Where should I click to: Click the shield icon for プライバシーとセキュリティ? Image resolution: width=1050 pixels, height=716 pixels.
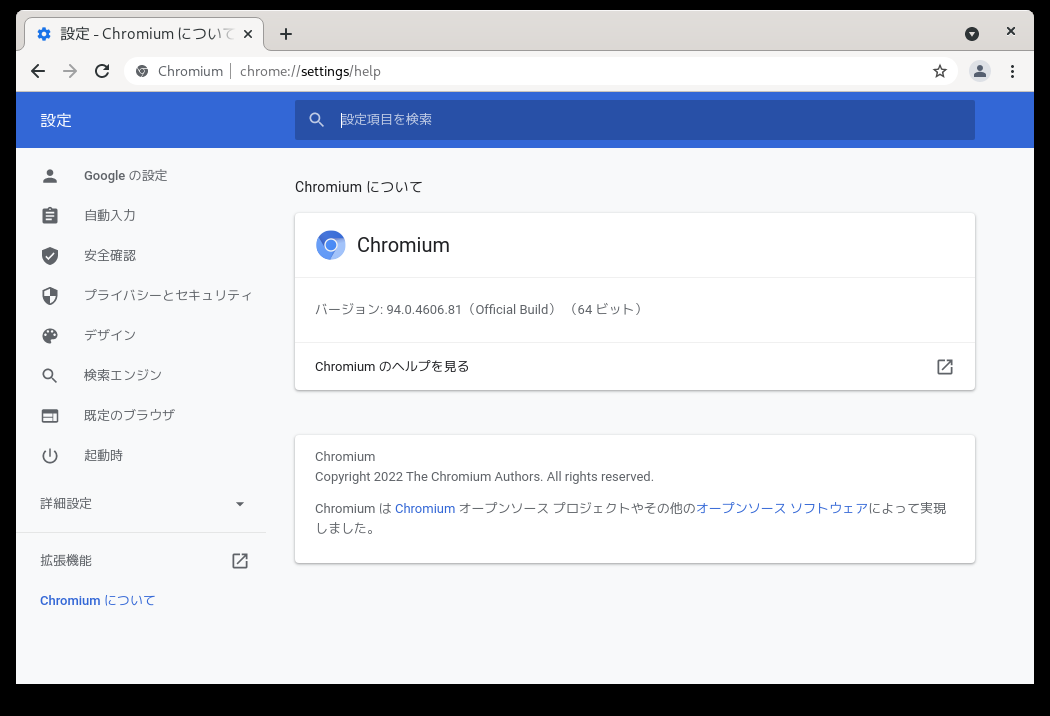(50, 295)
